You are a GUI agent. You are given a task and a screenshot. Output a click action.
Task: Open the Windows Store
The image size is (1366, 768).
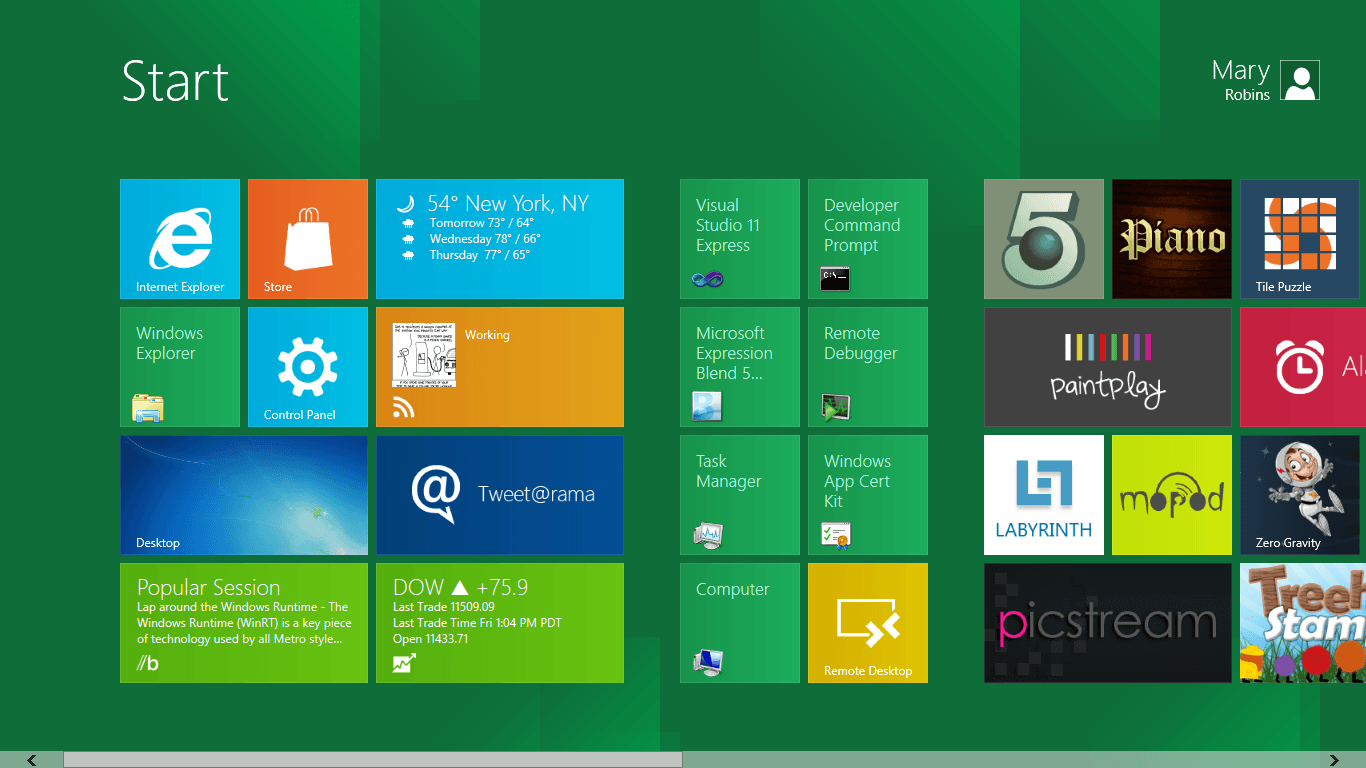click(307, 239)
